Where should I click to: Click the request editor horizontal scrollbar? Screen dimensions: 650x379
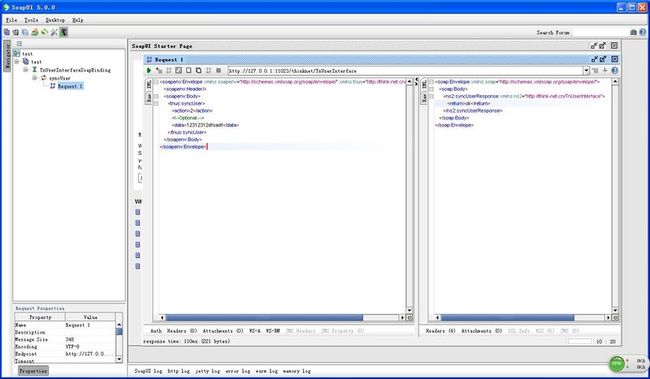pos(264,318)
